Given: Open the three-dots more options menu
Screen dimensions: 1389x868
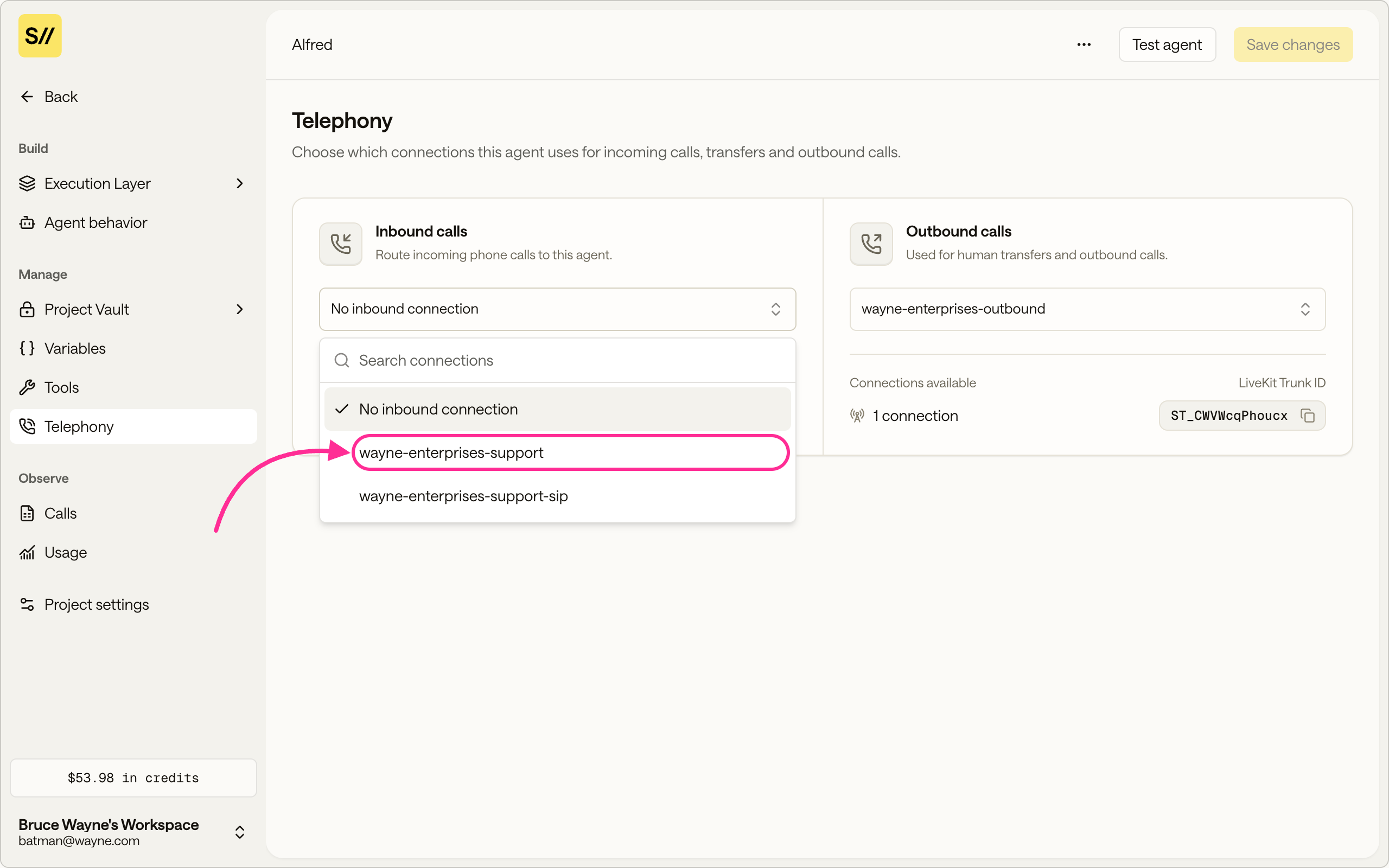Looking at the screenshot, I should 1084,44.
